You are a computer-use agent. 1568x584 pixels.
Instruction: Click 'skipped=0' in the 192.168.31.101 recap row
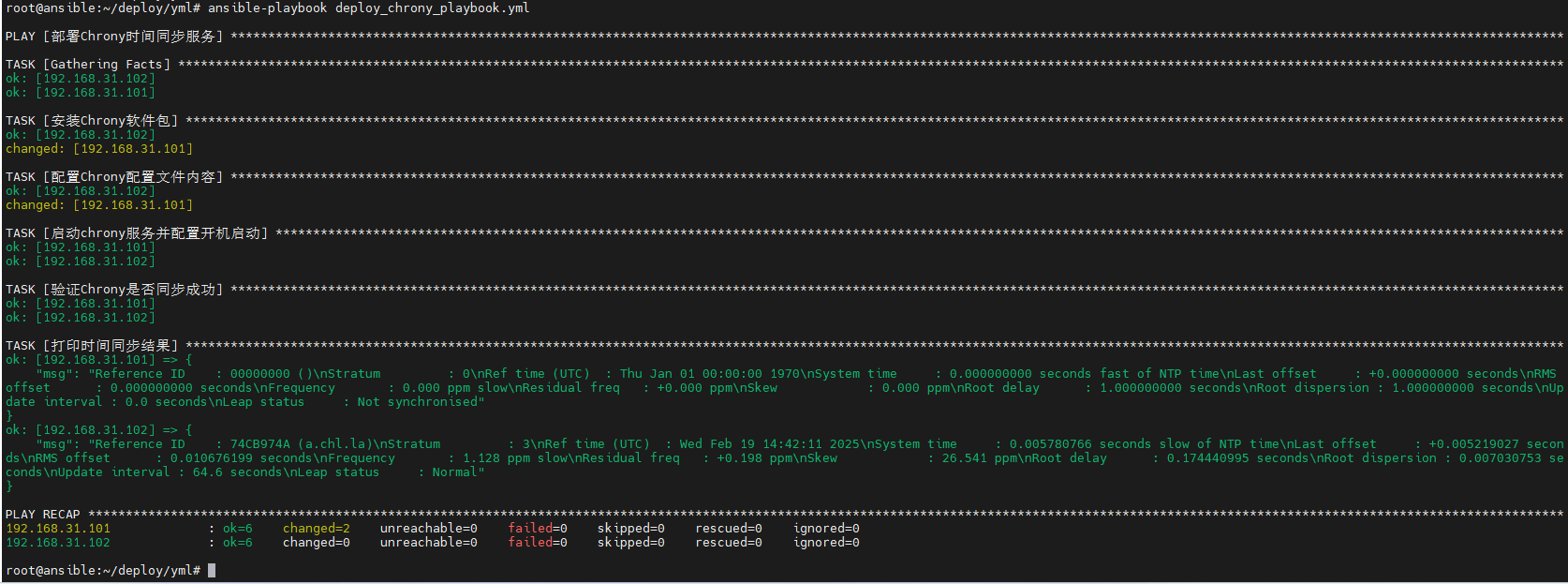click(x=631, y=529)
